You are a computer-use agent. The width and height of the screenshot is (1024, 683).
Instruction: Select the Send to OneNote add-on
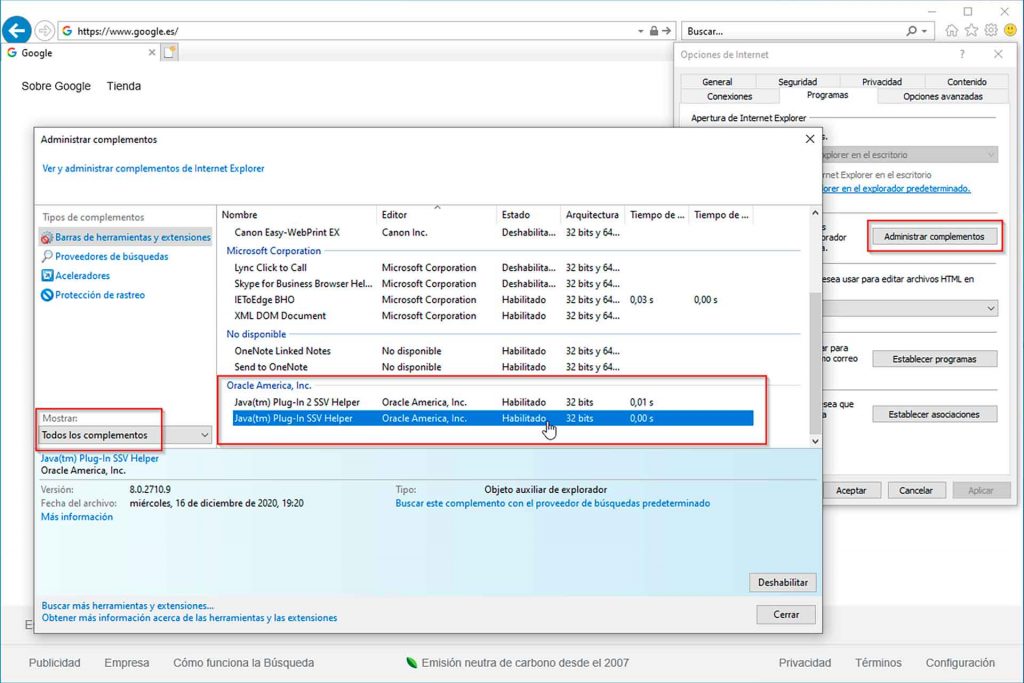[493, 367]
